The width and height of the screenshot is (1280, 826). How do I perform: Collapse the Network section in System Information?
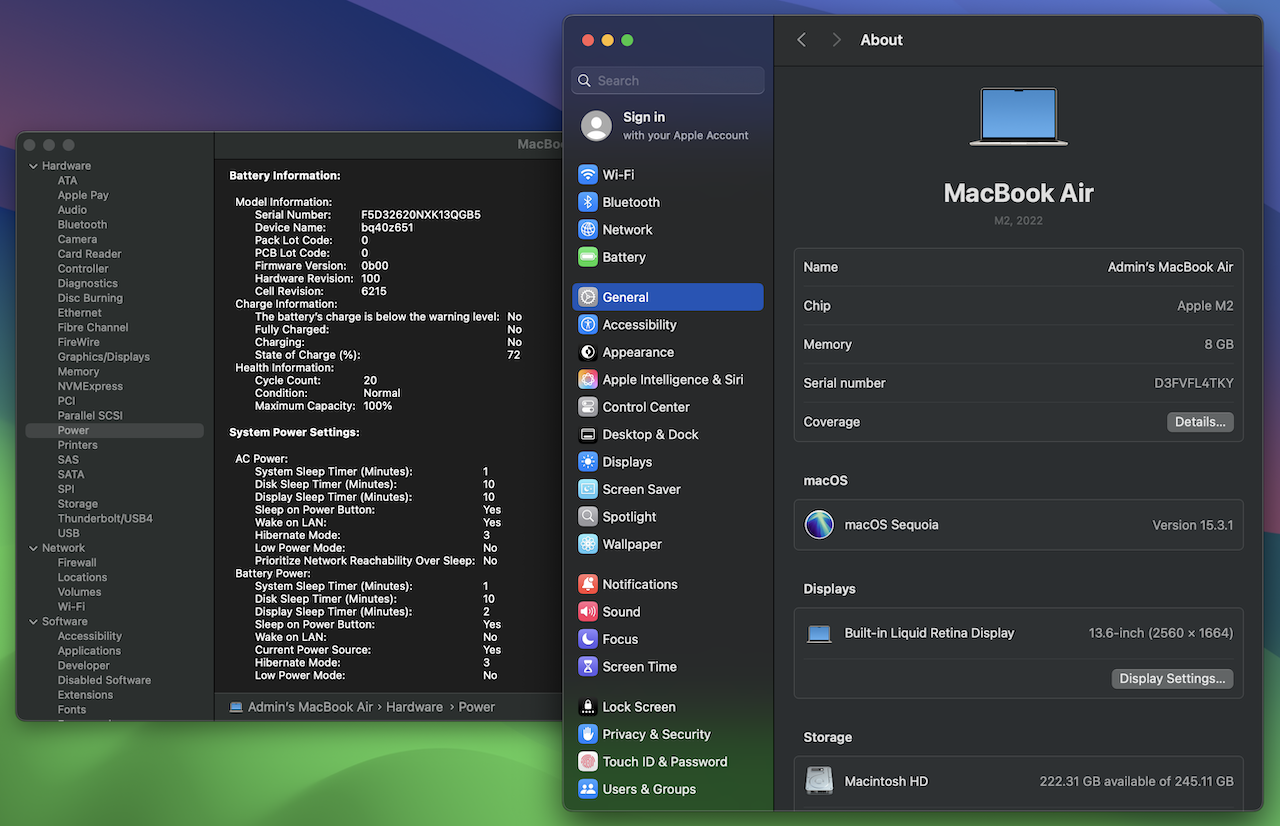coord(33,548)
